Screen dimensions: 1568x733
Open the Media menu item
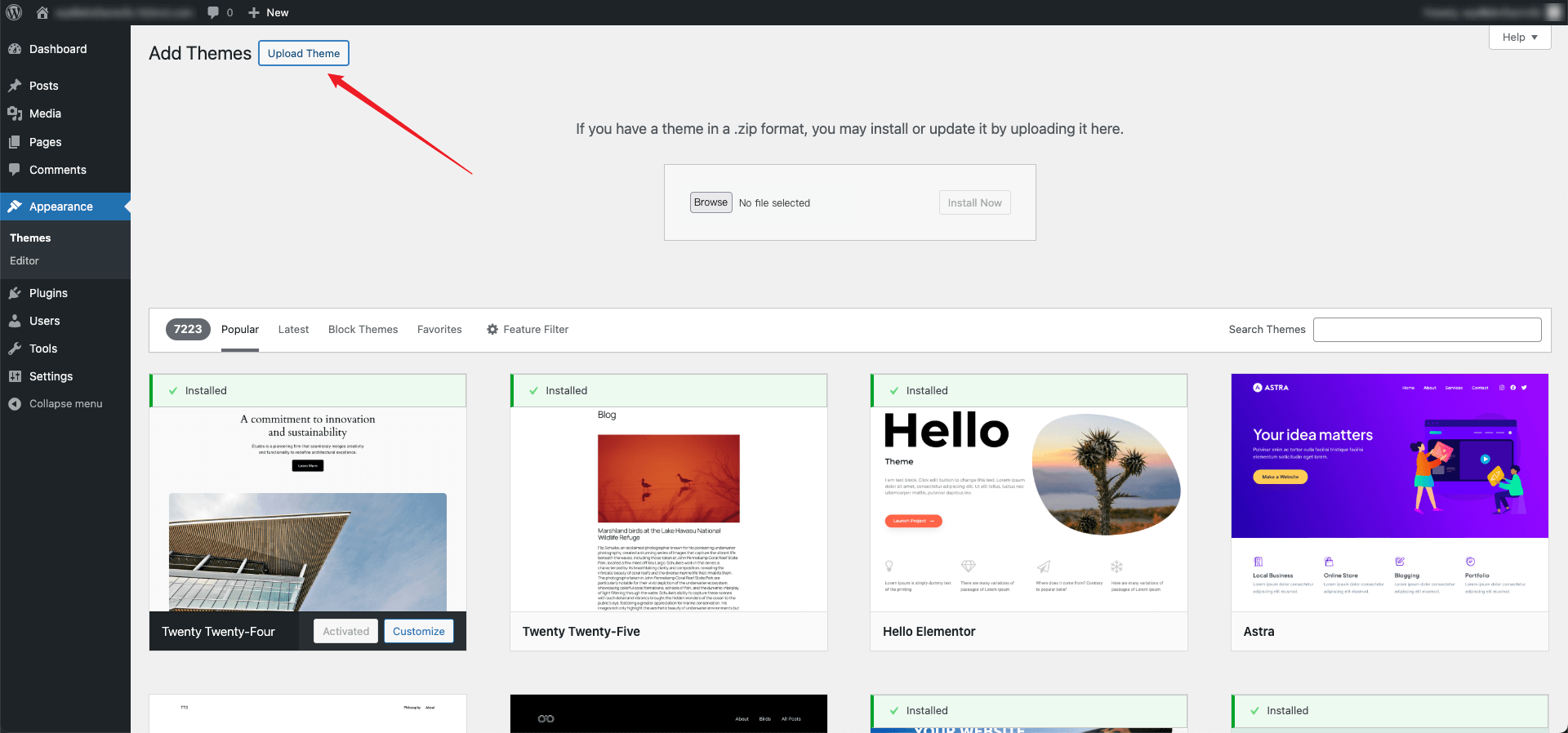(45, 113)
